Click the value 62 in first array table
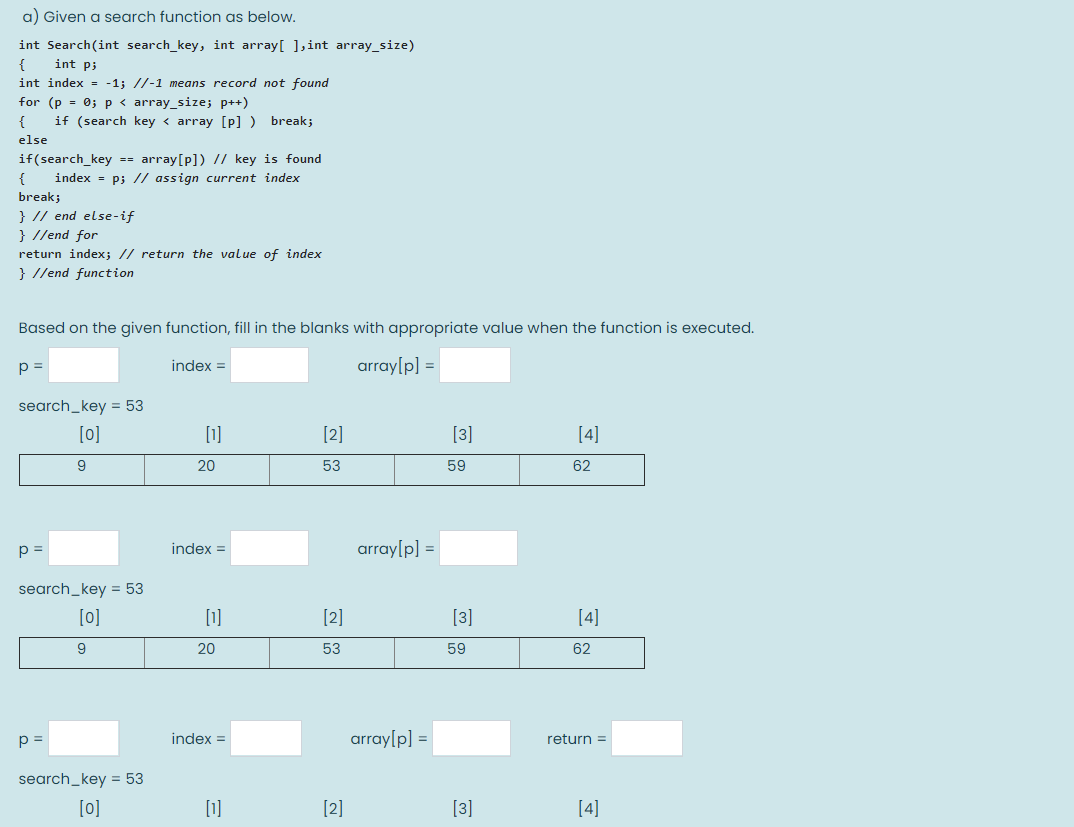This screenshot has width=1074, height=827. 581,469
